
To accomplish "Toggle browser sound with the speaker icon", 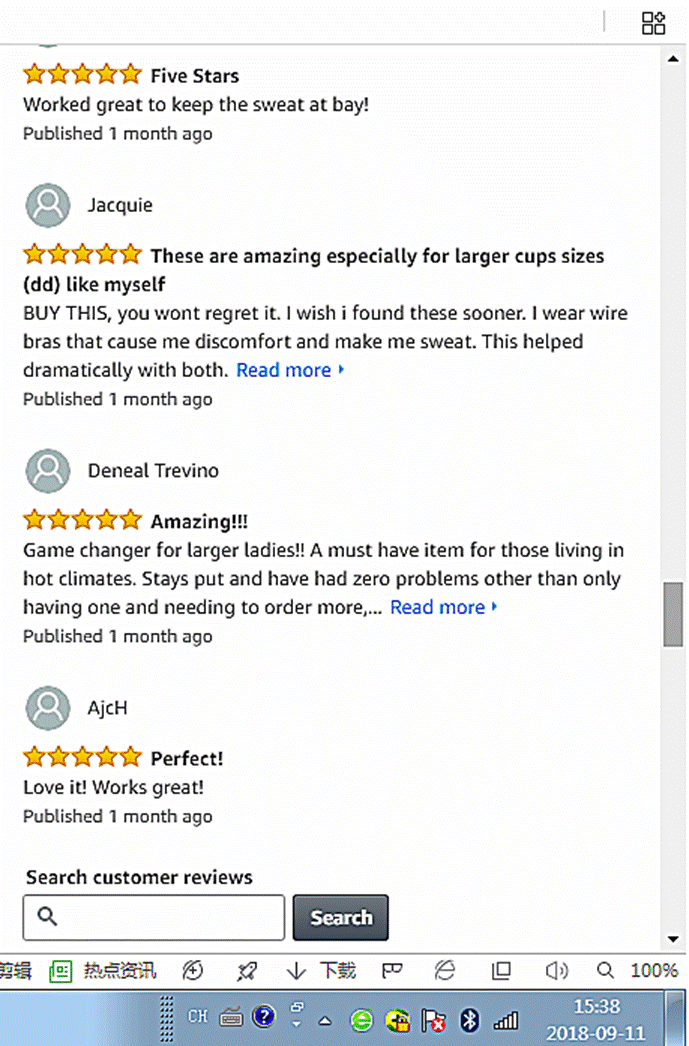I will pyautogui.click(x=556, y=969).
